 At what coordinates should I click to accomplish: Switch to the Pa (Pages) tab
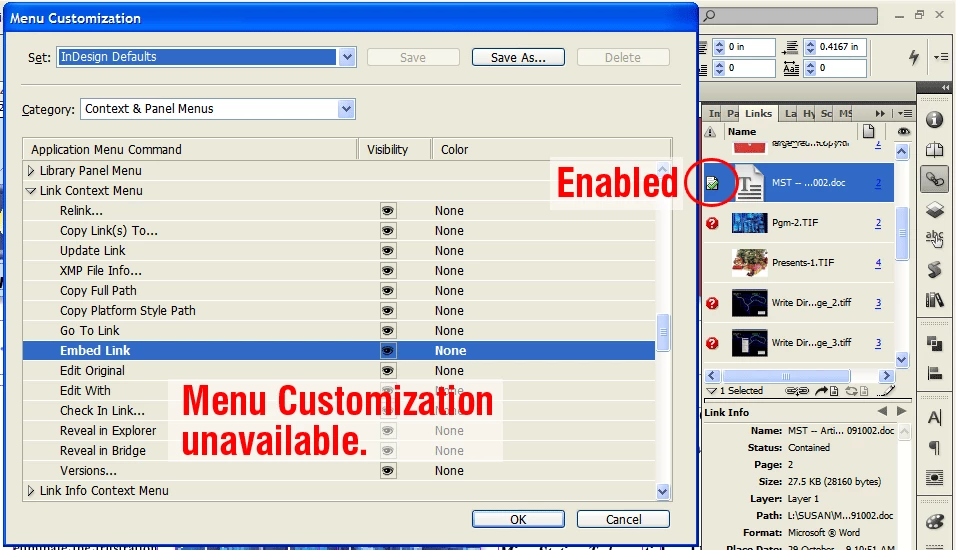click(733, 113)
